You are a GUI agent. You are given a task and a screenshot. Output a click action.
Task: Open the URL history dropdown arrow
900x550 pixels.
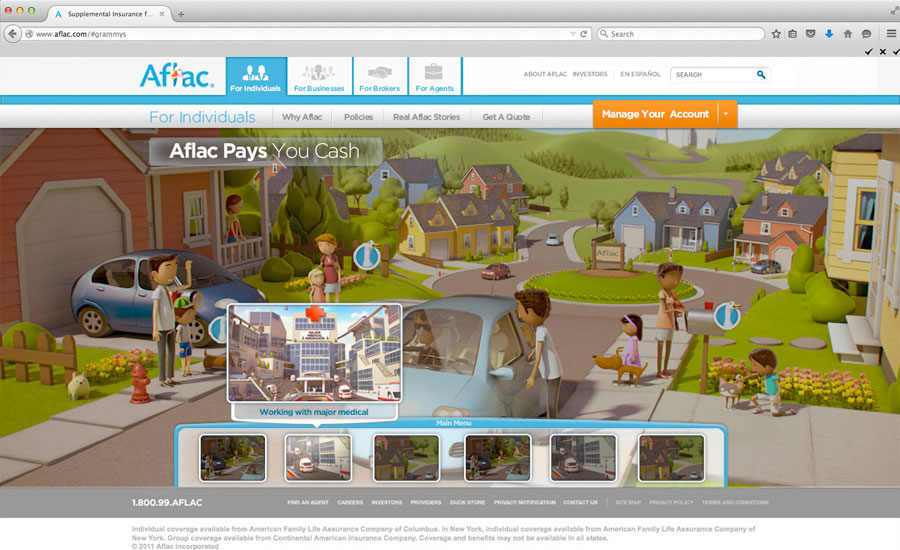(x=572, y=34)
